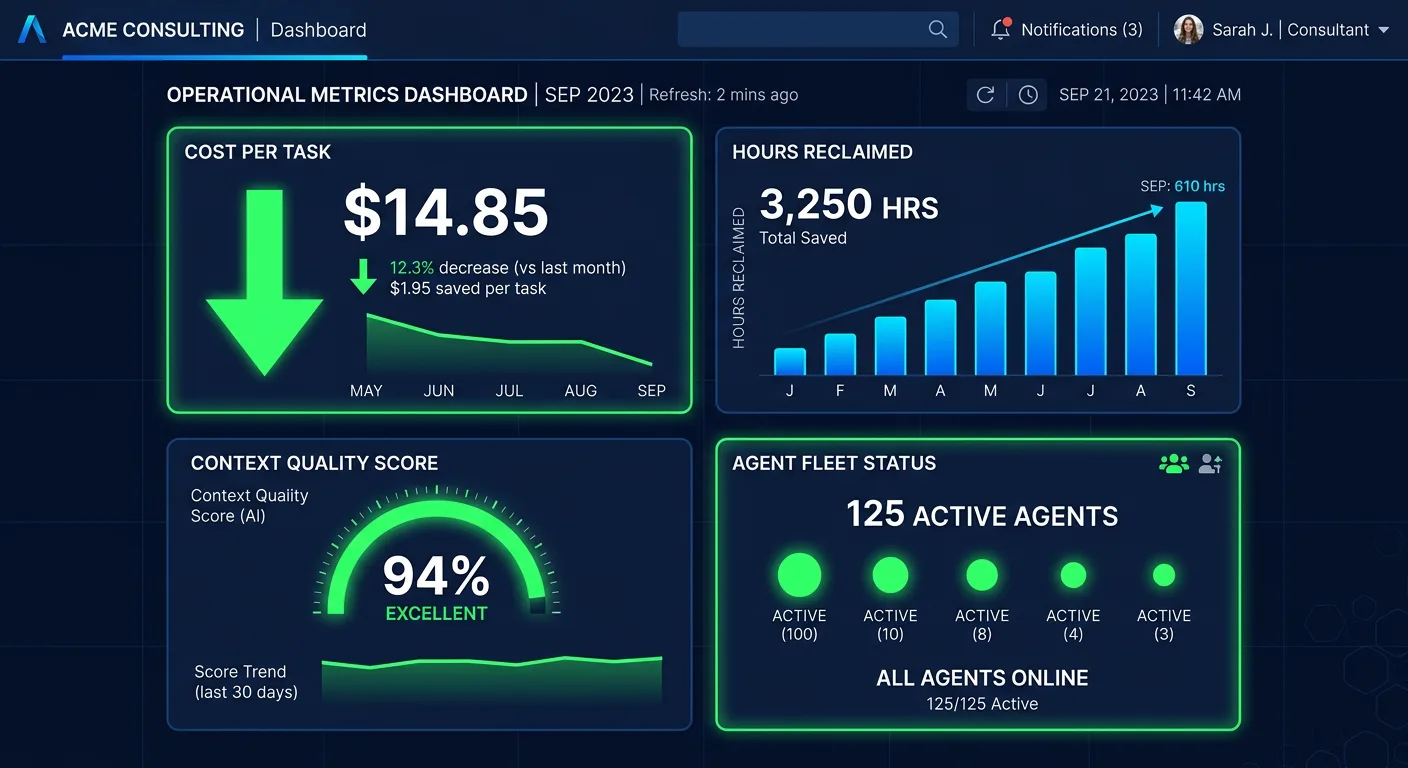Click the add agent icon
This screenshot has width=1408, height=768.
point(1210,462)
